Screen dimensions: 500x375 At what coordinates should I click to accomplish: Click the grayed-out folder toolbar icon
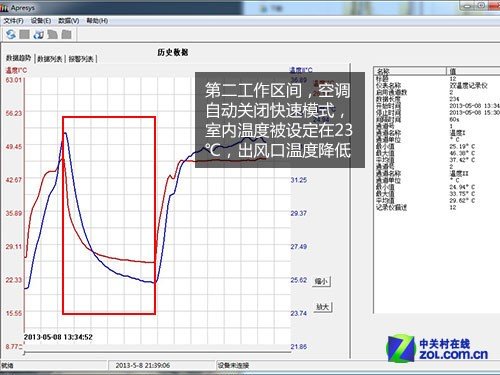pos(67,34)
